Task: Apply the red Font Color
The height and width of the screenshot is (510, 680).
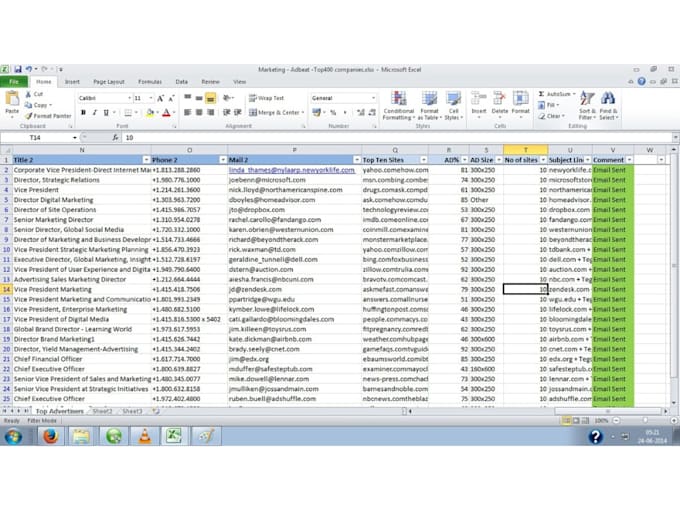Action: tap(166, 113)
